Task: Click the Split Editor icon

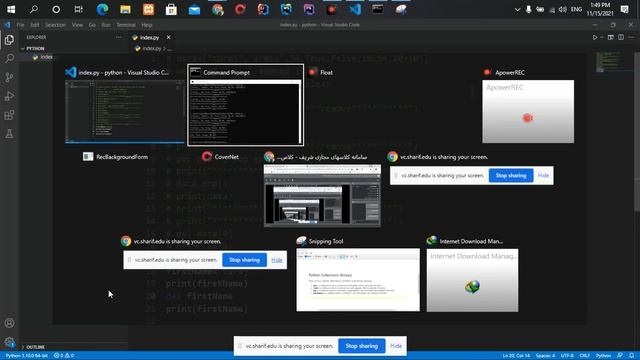Action: (x=621, y=37)
